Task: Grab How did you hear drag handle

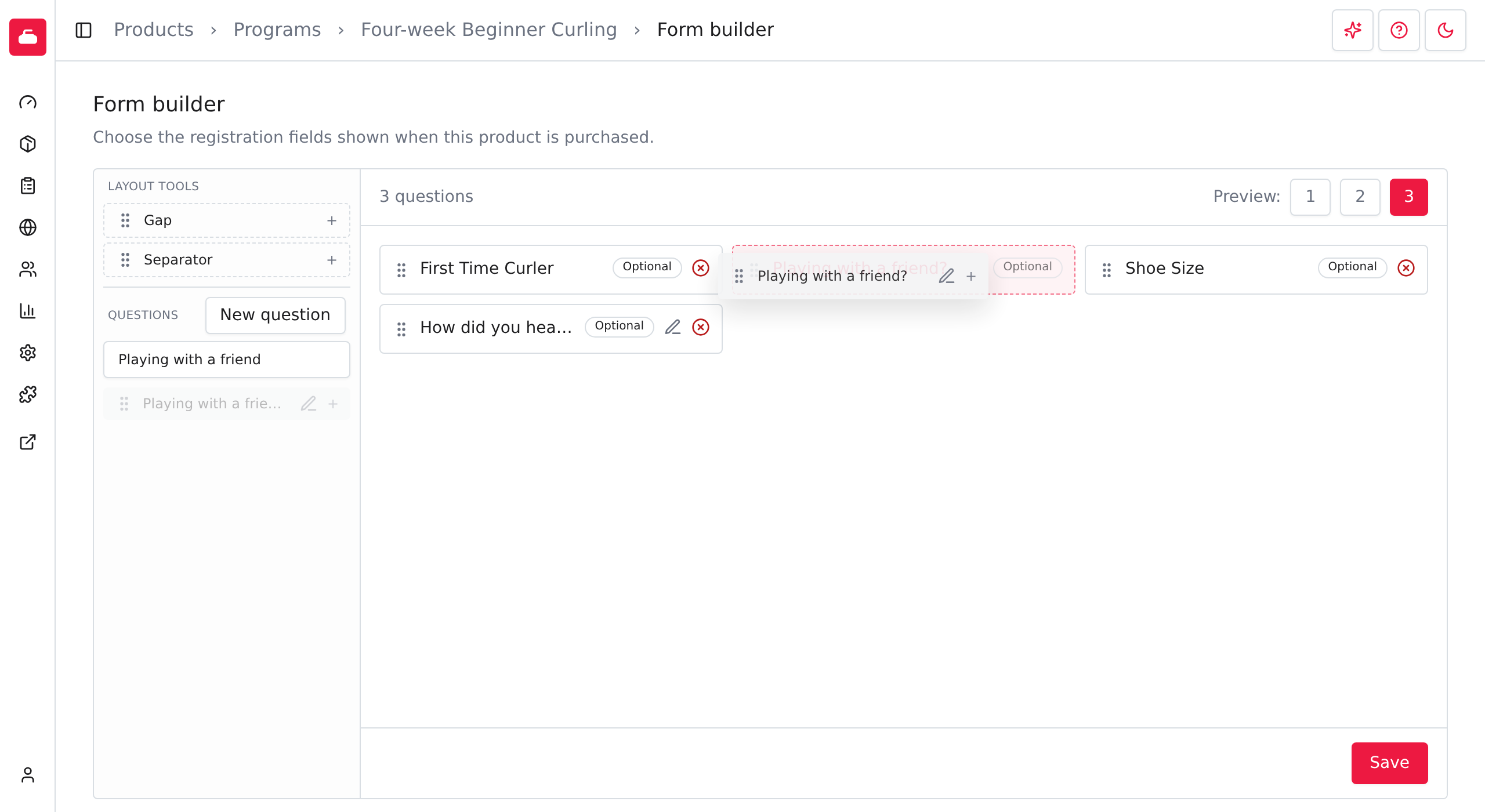Action: 401,329
